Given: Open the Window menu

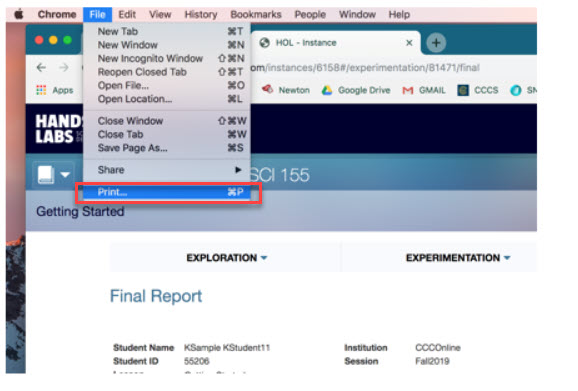Looking at the screenshot, I should pyautogui.click(x=357, y=14).
